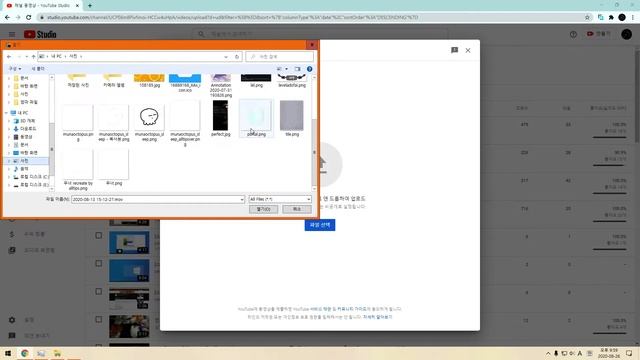Bookmark this page with the star
Viewport: 640px width, 360px height.
click(x=587, y=17)
